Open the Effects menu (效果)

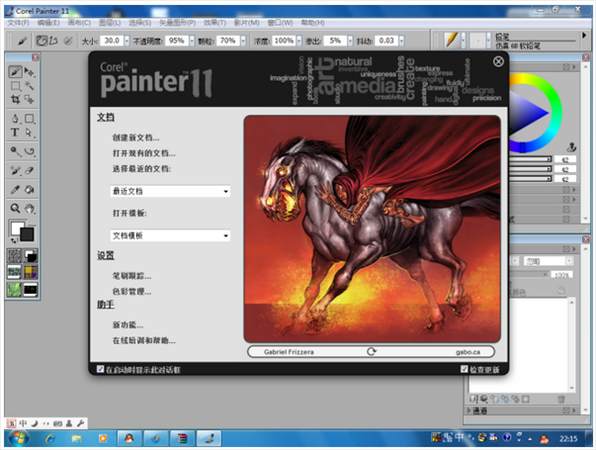215,23
